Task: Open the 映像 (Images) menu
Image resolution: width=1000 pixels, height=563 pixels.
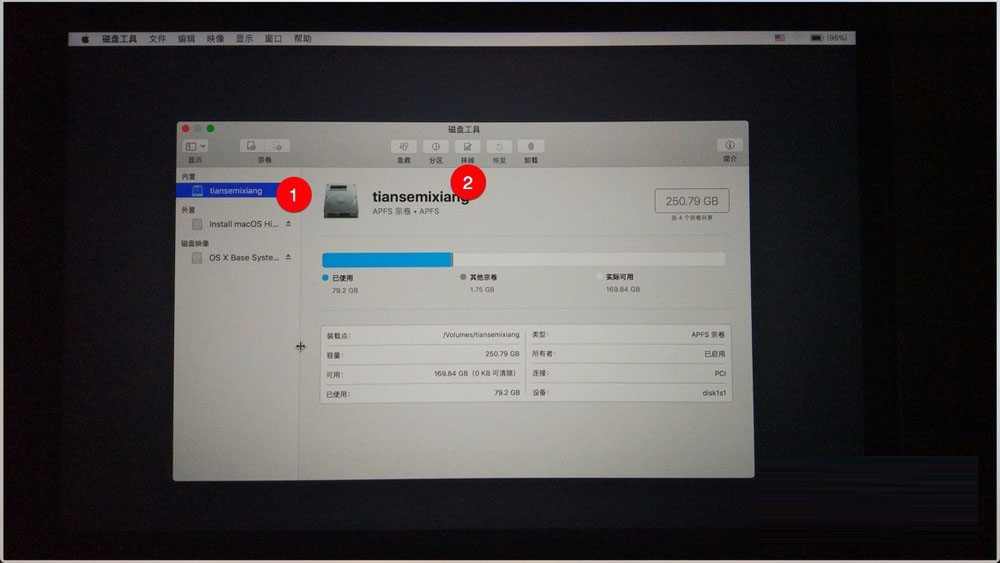Action: (x=215, y=39)
